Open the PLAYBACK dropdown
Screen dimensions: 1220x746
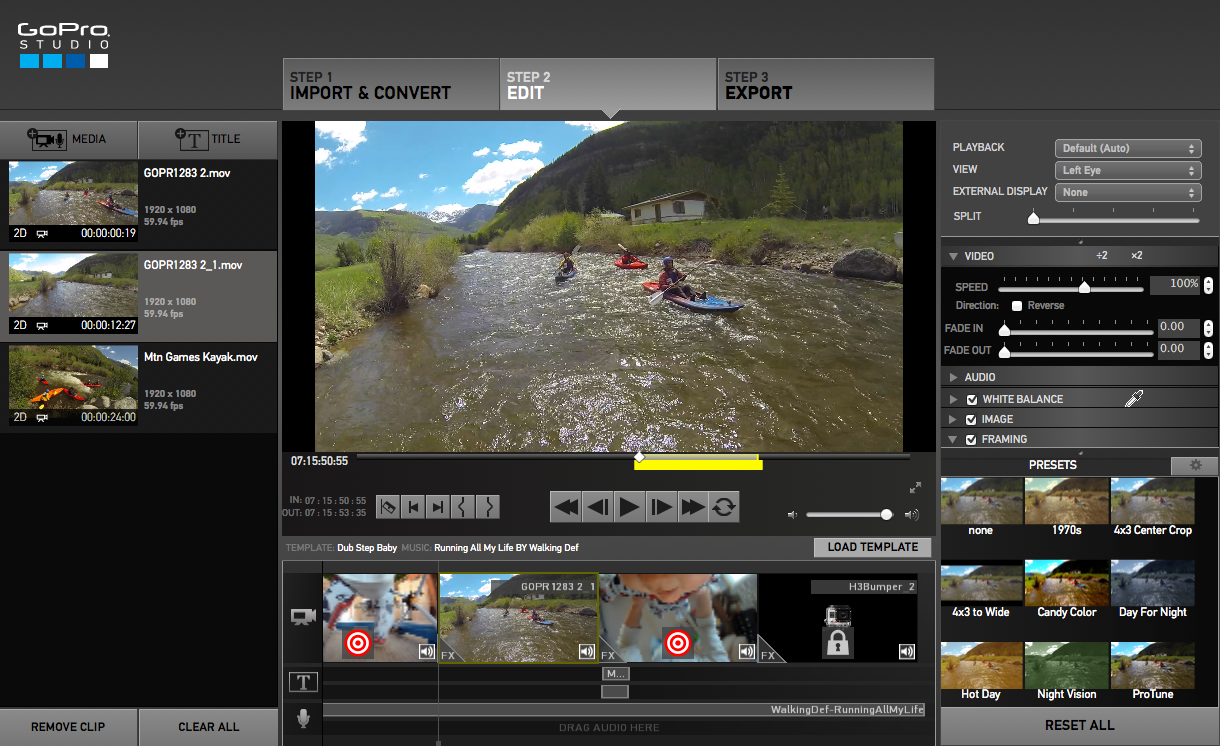coord(1128,148)
